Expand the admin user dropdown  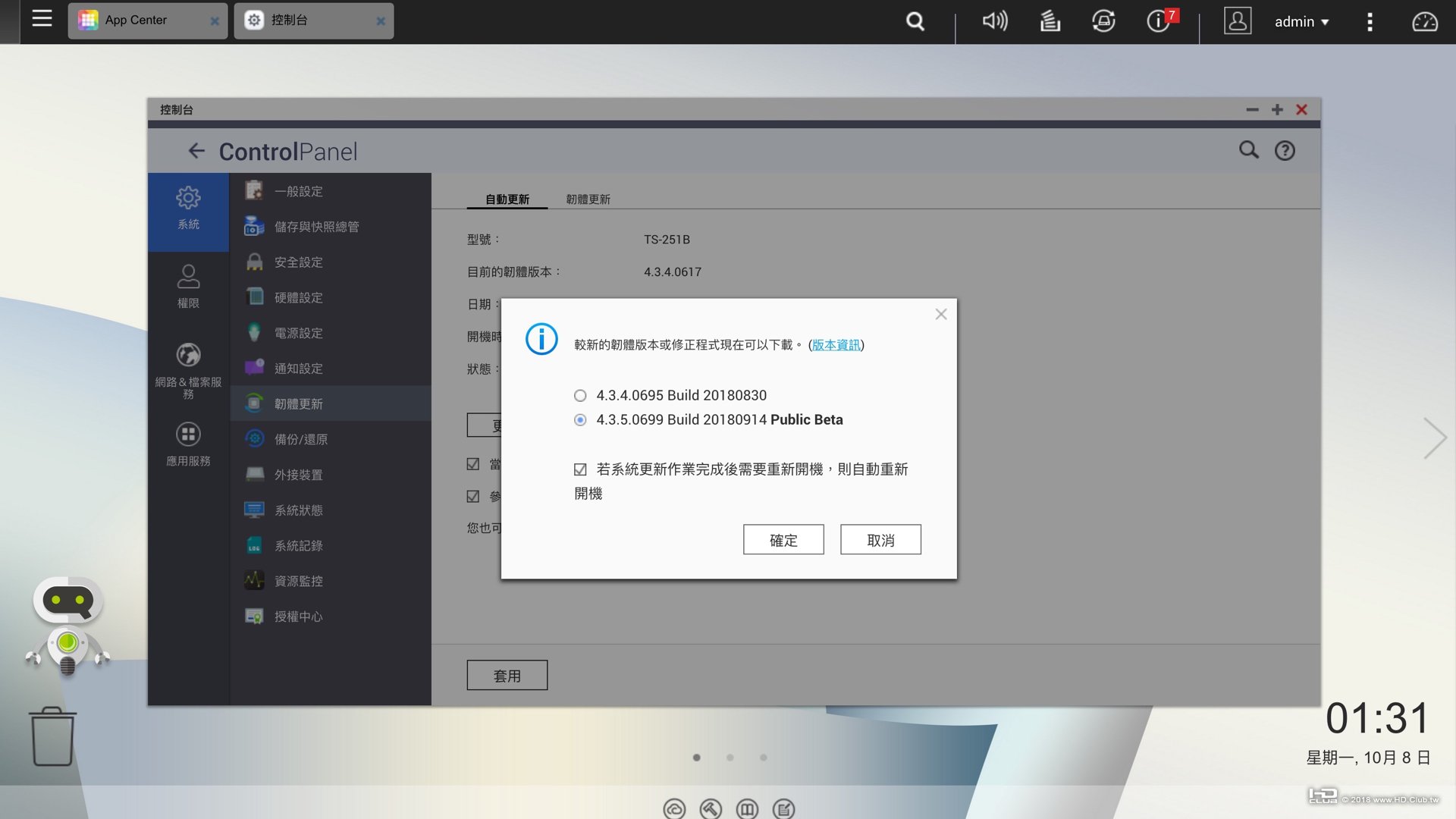click(1301, 22)
